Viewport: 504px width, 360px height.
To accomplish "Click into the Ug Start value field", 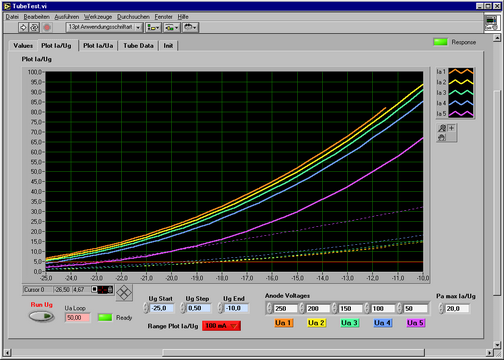I will [x=162, y=308].
